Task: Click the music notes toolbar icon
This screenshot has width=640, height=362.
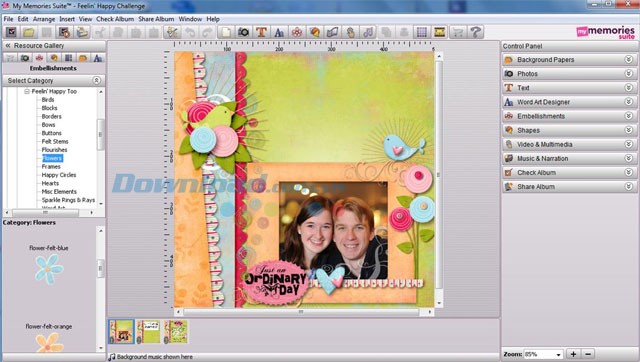Action: tap(368, 32)
